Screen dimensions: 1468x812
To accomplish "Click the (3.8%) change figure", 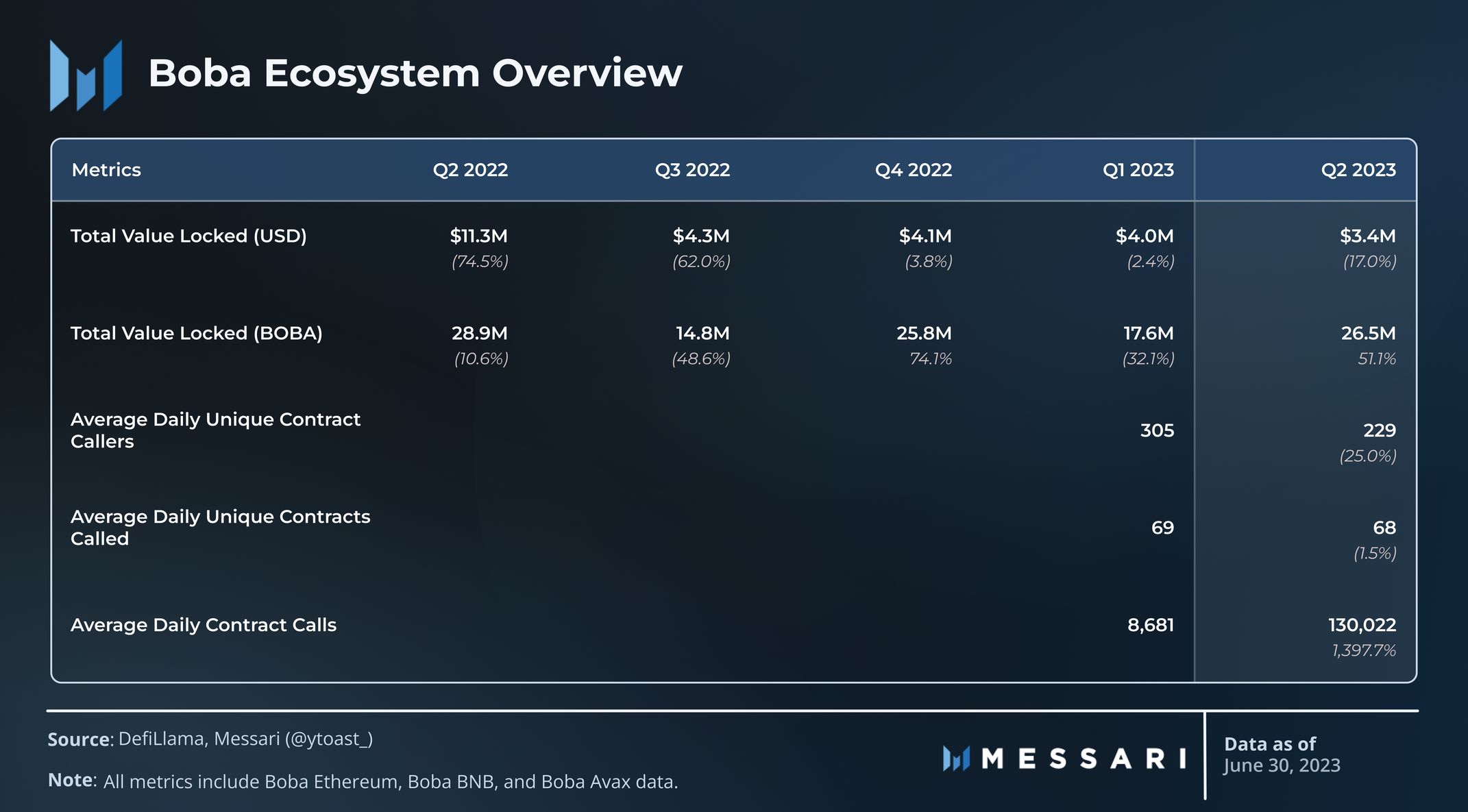I will click(929, 262).
